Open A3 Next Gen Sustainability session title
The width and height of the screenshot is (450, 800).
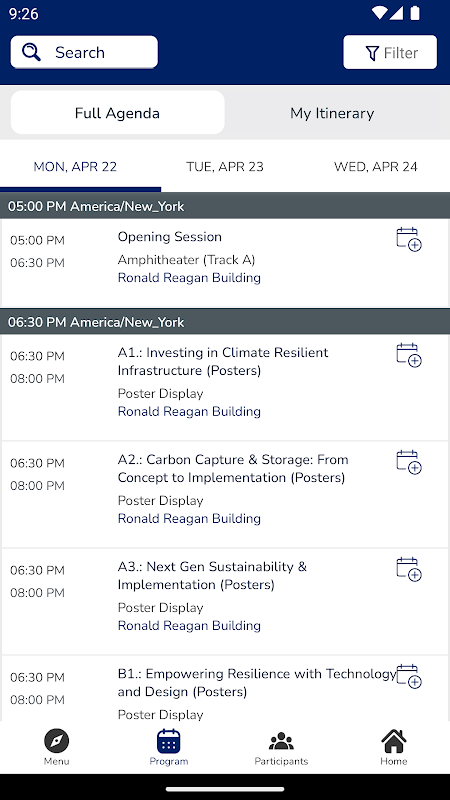[212, 576]
